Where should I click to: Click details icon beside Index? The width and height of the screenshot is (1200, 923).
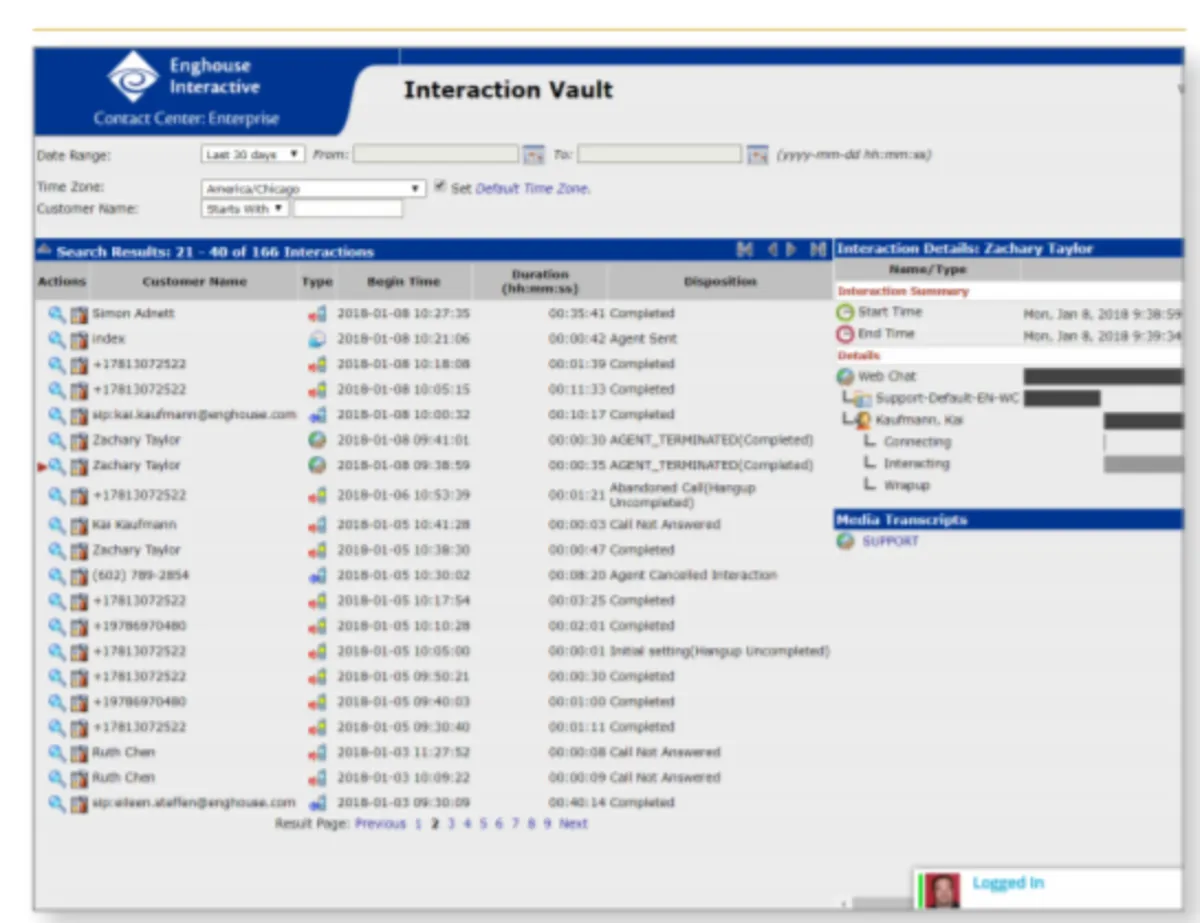tap(79, 339)
